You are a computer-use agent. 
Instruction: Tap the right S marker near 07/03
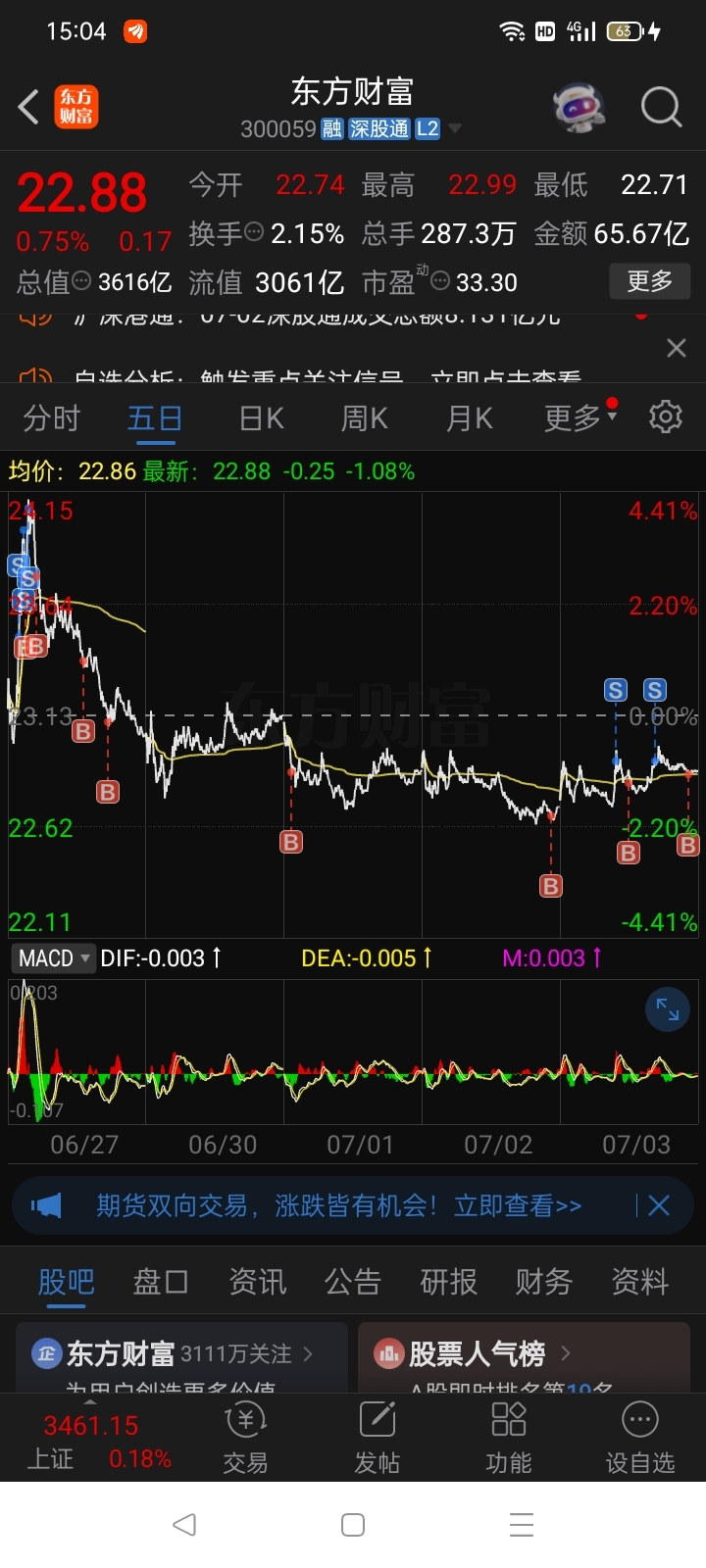point(655,690)
